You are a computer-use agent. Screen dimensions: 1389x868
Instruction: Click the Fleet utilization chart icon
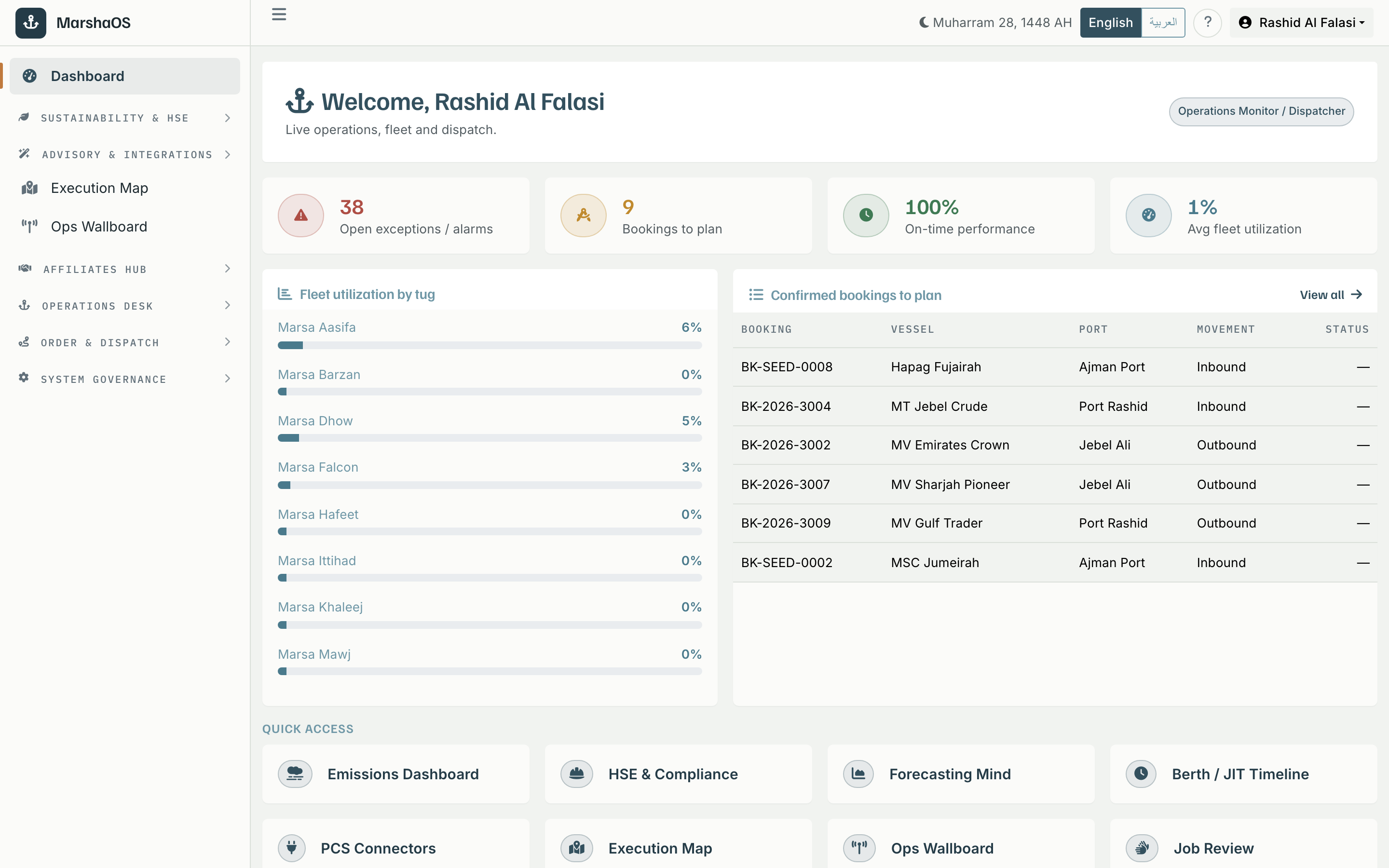(285, 294)
